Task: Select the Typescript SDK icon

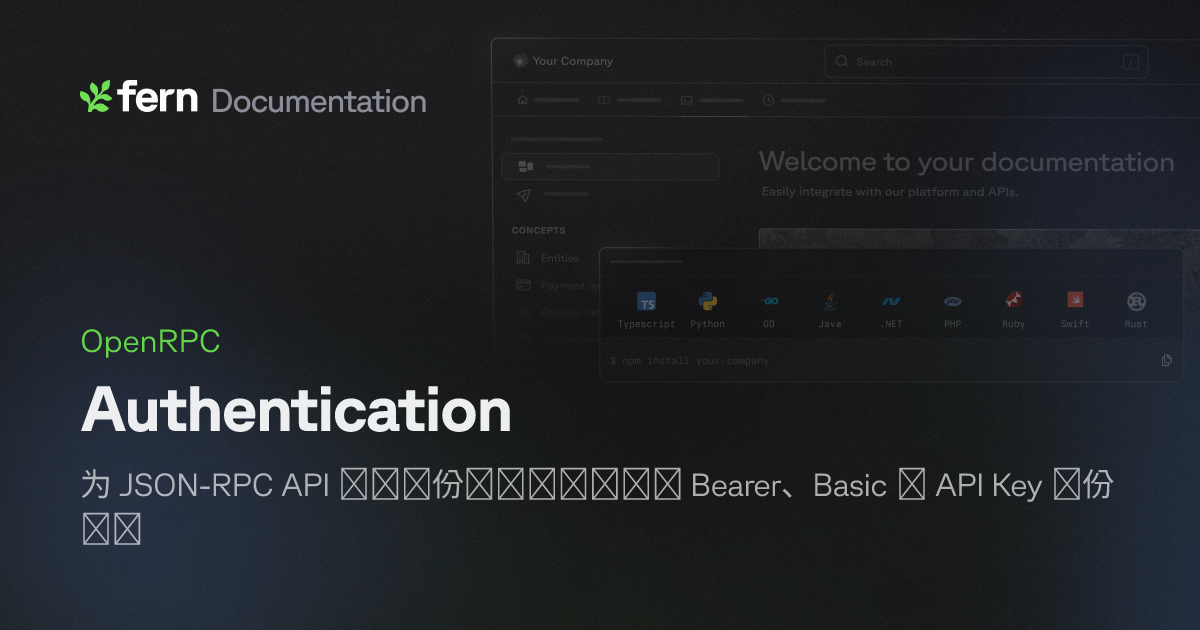Action: point(647,302)
